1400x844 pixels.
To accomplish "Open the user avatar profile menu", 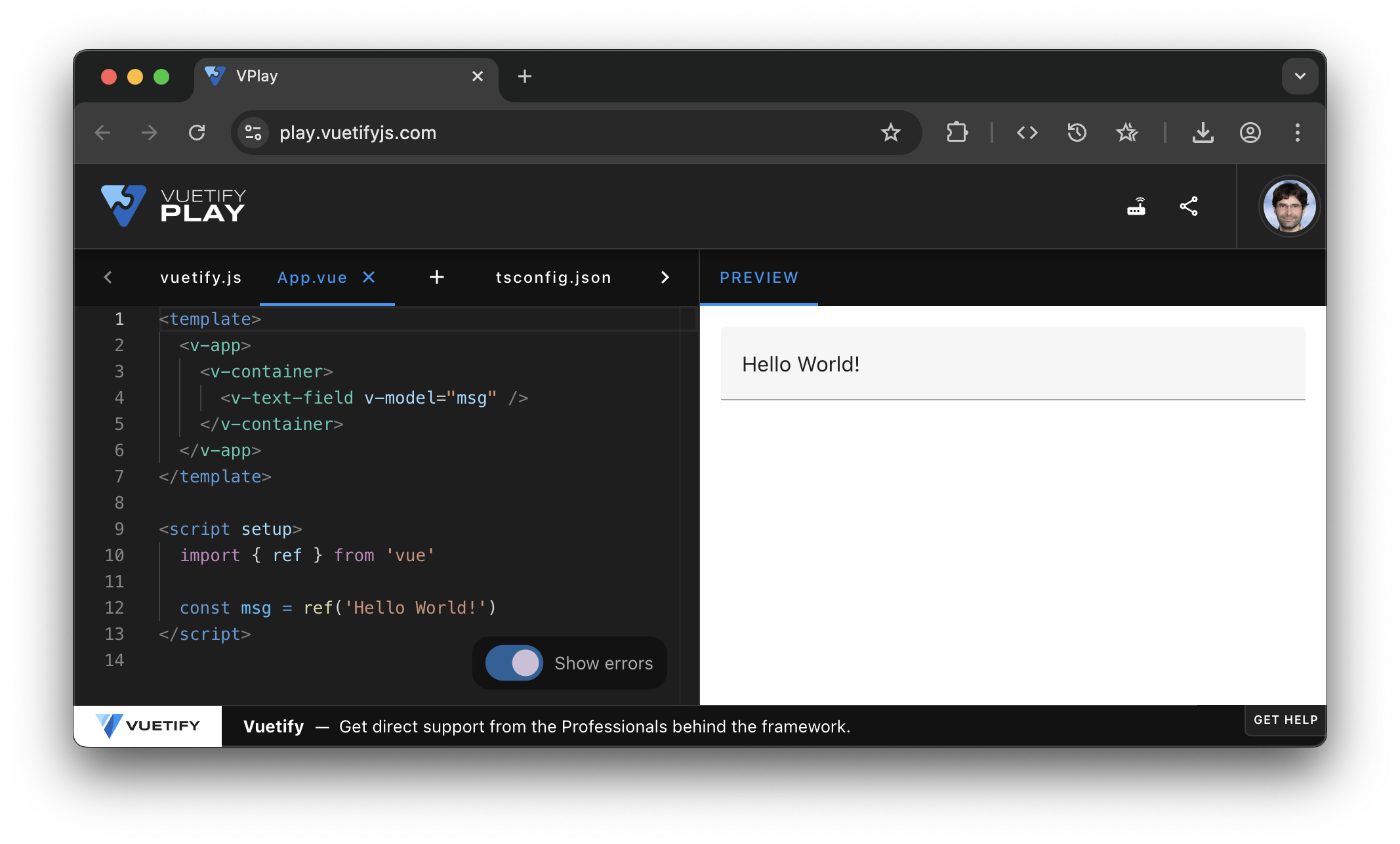I will point(1289,206).
